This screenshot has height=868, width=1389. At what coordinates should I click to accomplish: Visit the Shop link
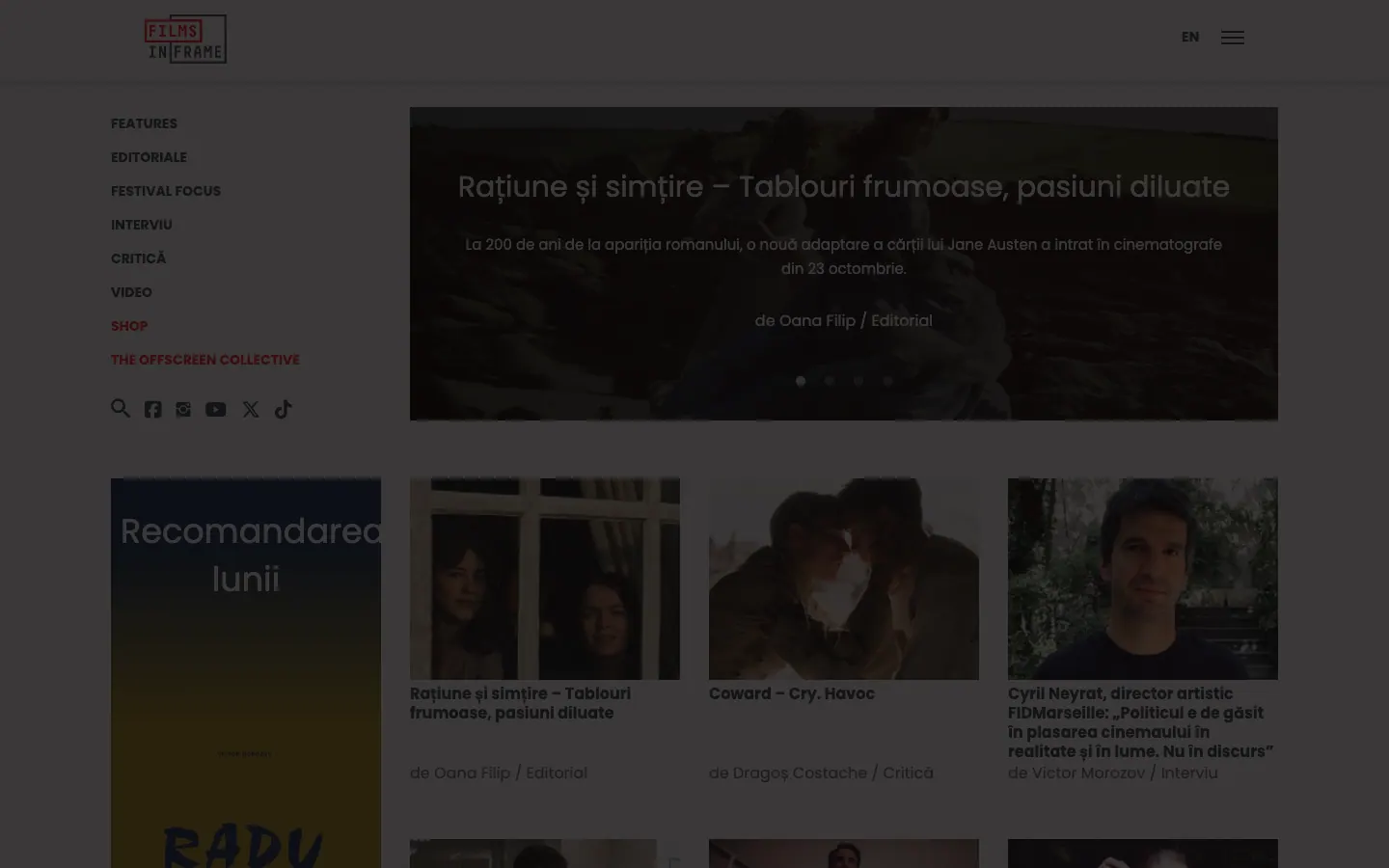[x=129, y=326]
